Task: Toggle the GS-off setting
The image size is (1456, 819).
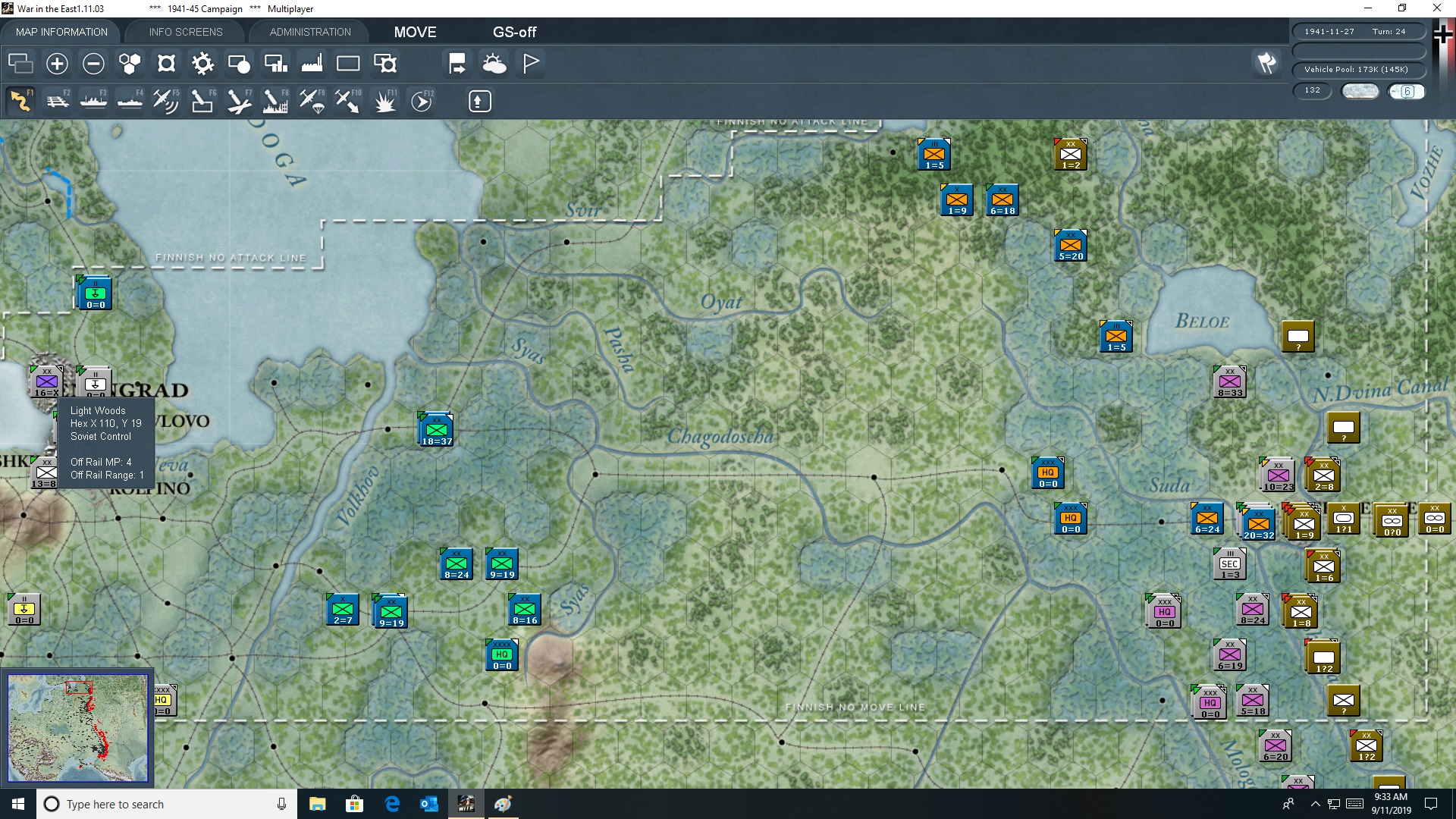Action: click(515, 32)
